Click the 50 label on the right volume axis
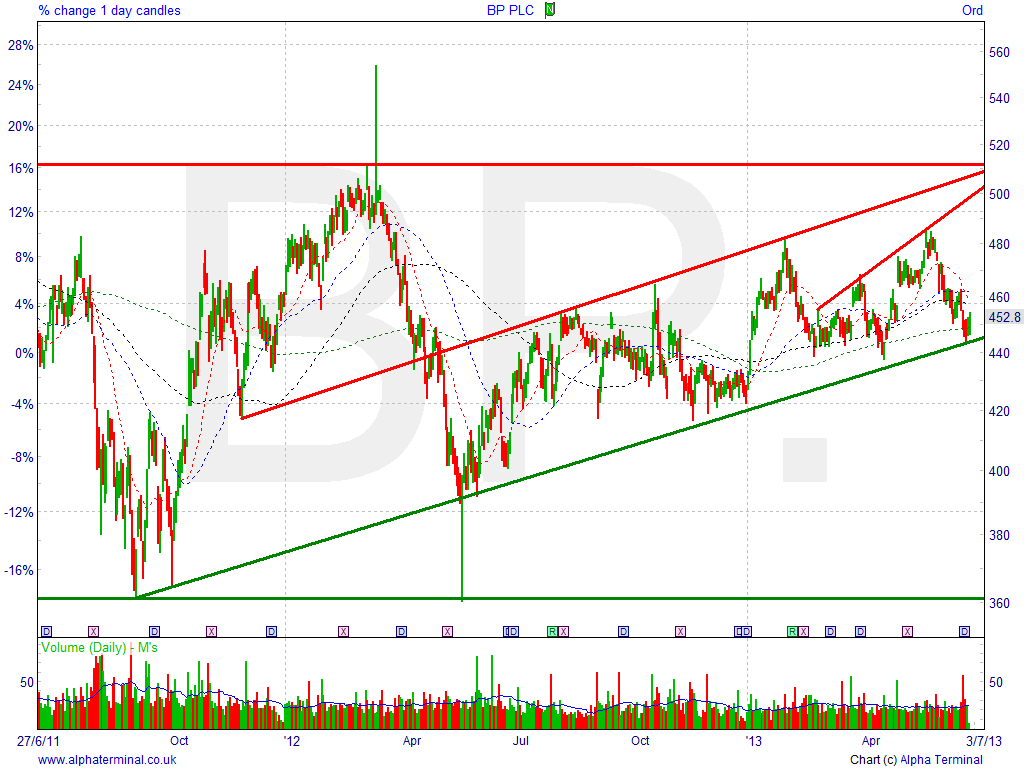This screenshot has width=1024, height=768. (996, 682)
